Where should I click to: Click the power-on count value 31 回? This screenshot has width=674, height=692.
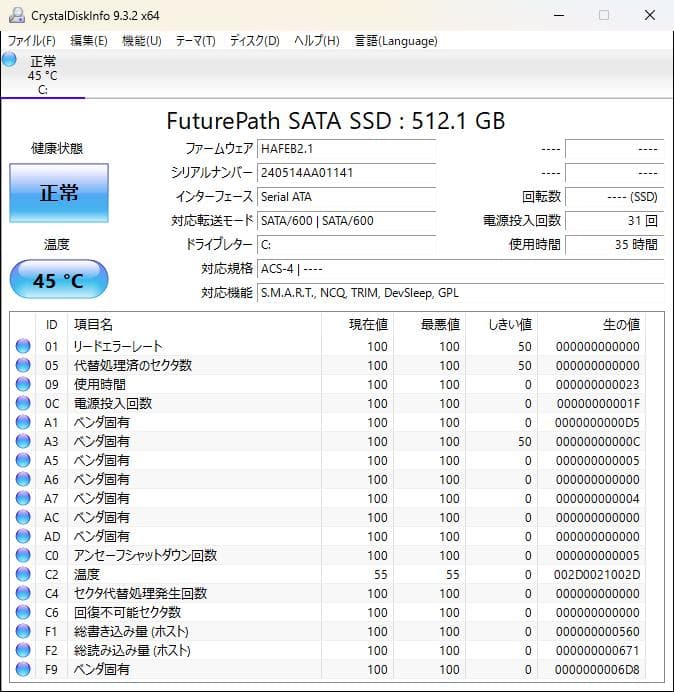(614, 220)
